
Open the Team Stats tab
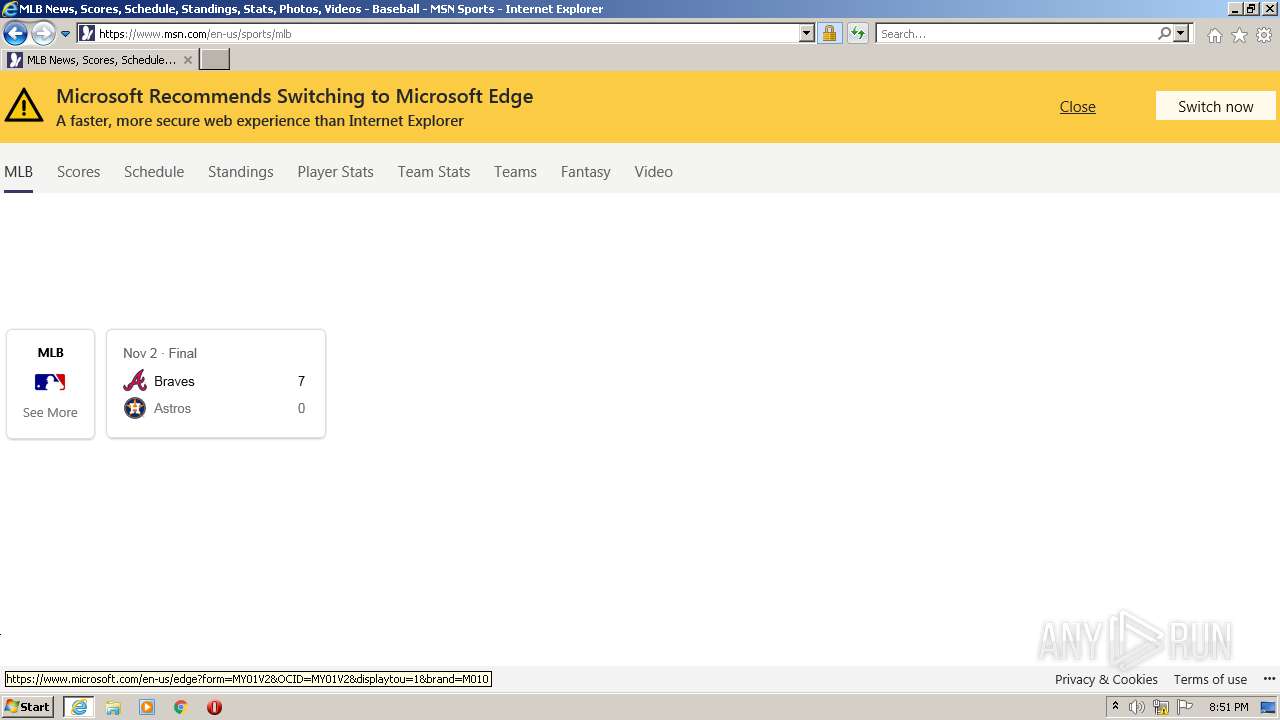[x=433, y=172]
